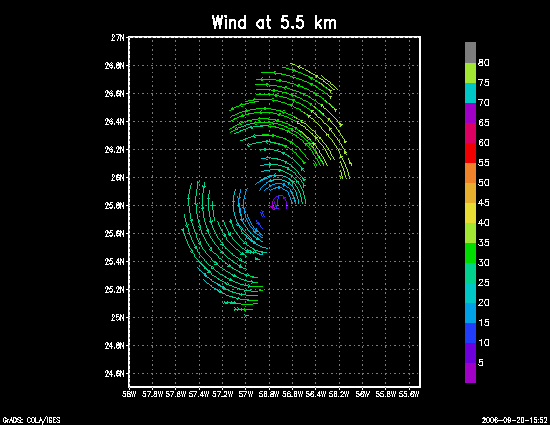Select the pink band between 60 and 65

coord(470,133)
